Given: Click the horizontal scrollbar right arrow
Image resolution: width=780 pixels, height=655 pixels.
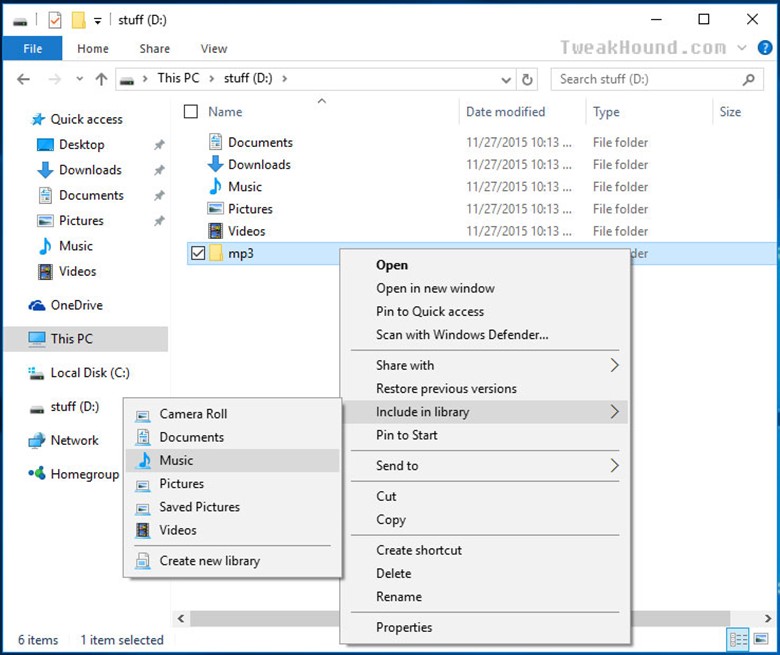Looking at the screenshot, I should click(x=768, y=618).
